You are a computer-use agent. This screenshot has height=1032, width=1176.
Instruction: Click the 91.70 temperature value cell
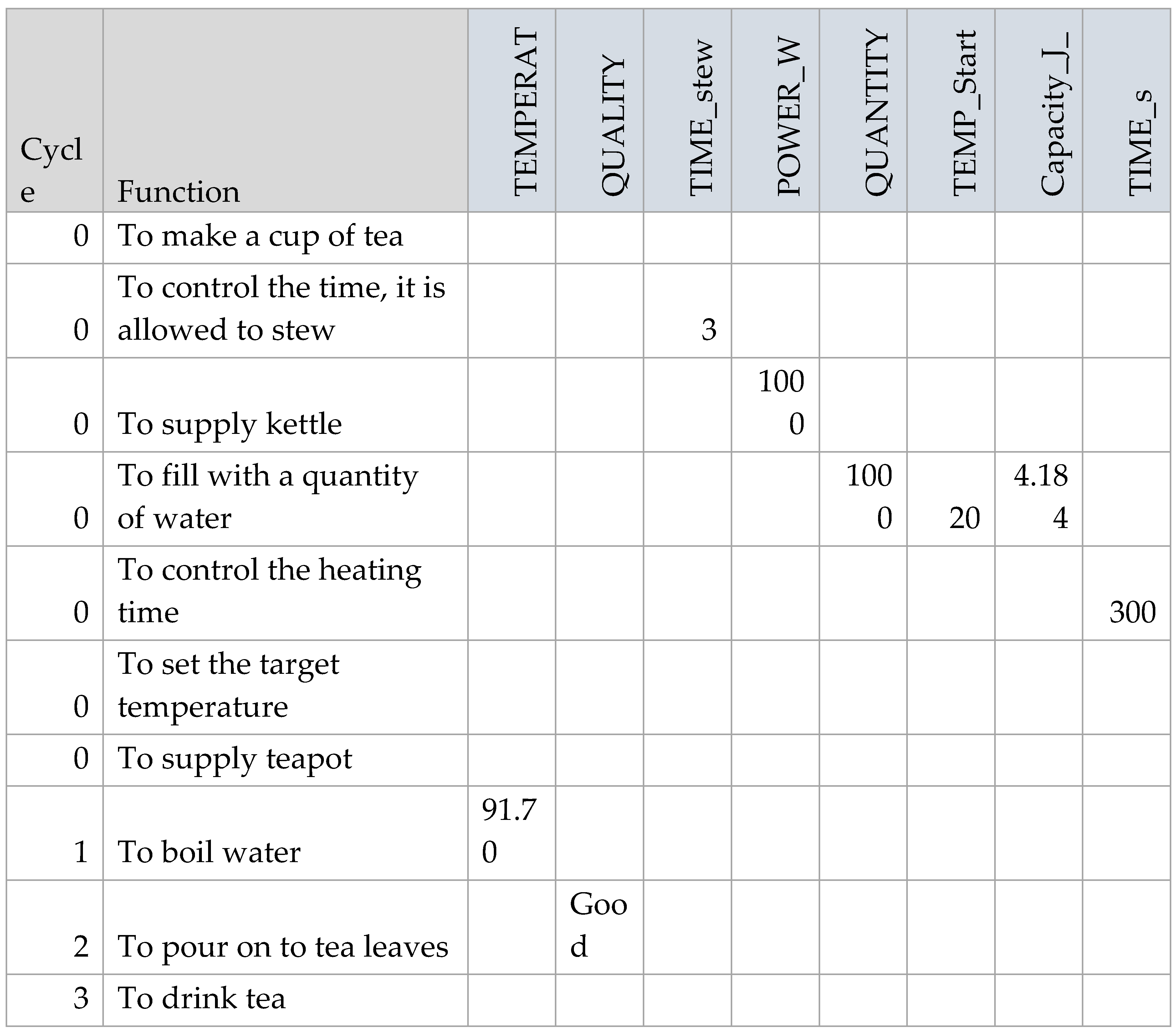[x=509, y=831]
